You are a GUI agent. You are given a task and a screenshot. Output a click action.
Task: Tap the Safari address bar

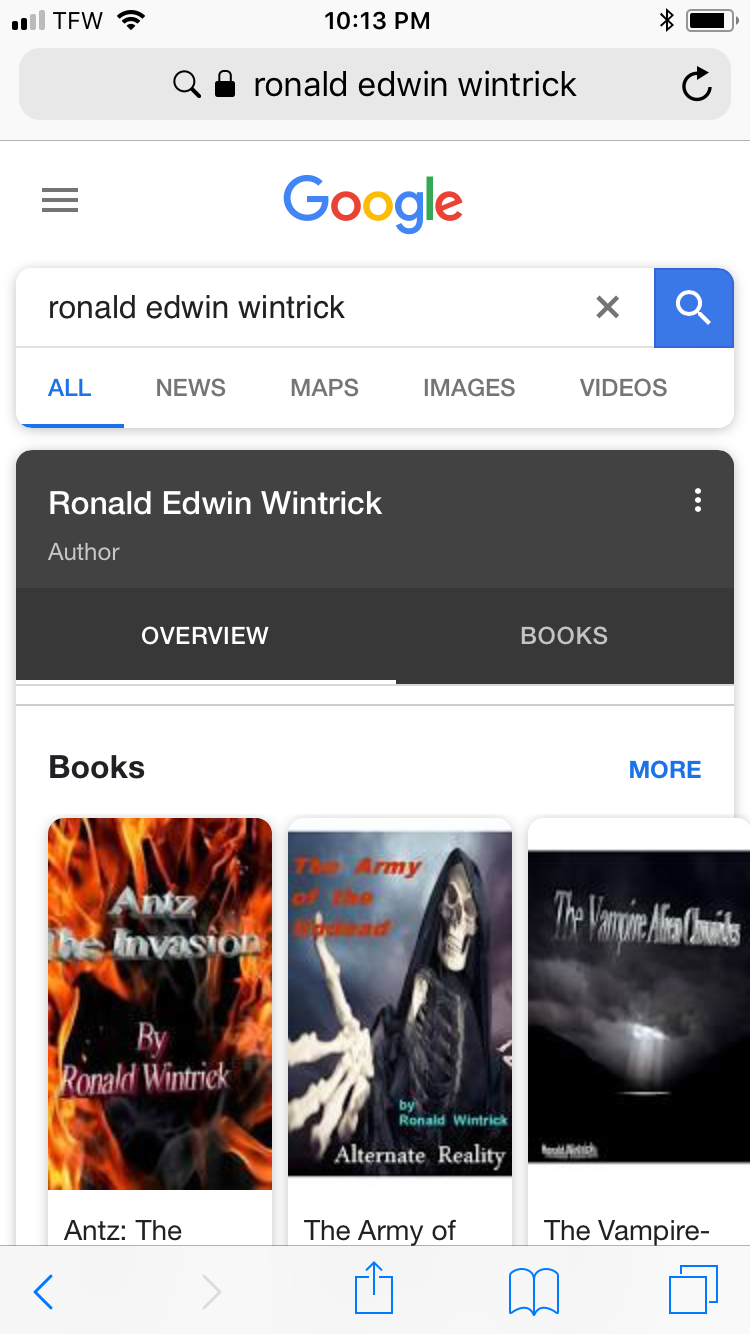[x=375, y=85]
